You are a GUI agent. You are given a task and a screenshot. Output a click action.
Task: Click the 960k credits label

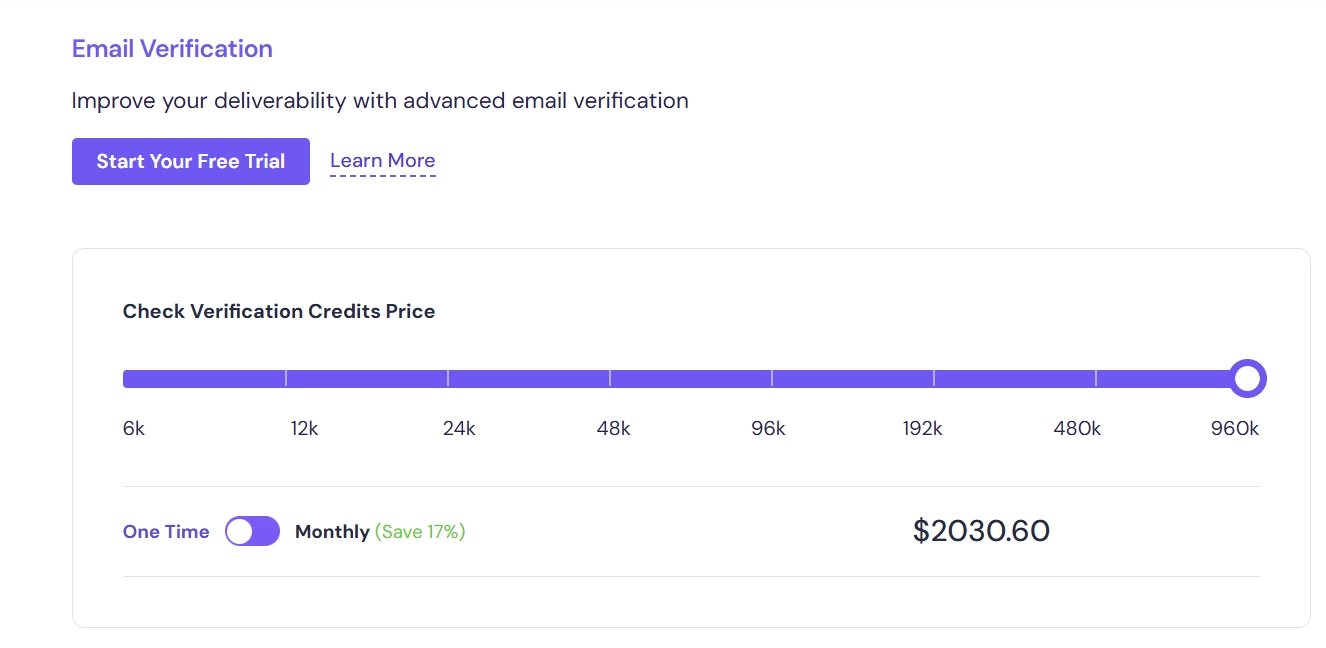pos(1234,429)
